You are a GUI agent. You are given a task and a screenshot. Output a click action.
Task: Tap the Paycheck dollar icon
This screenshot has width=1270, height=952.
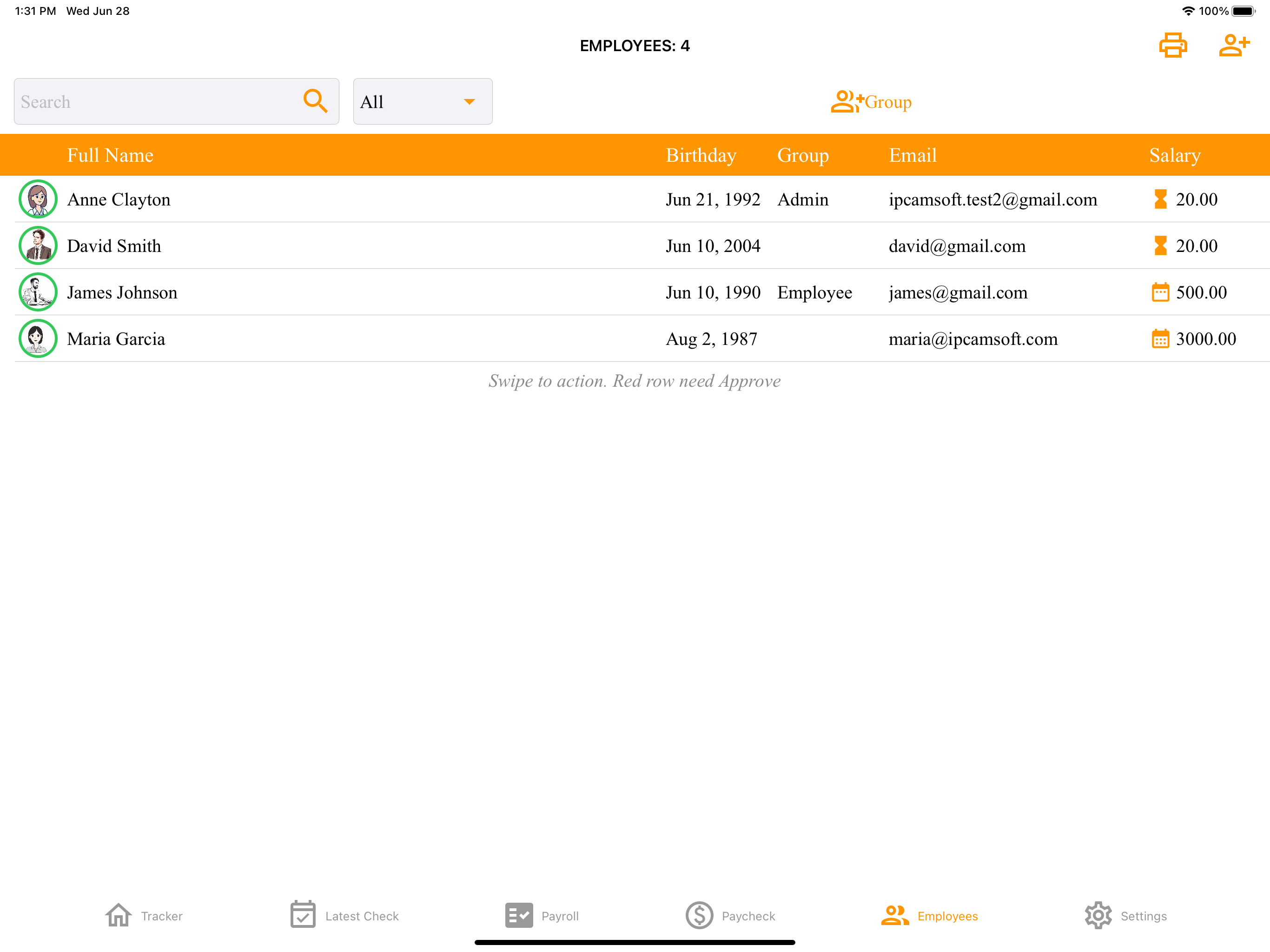[x=699, y=915]
